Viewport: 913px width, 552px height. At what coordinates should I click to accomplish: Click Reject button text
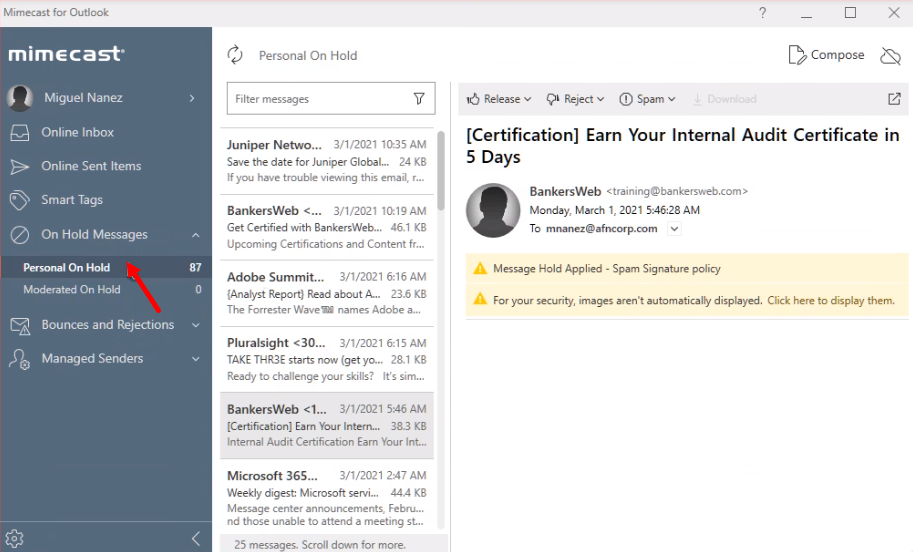tap(578, 99)
